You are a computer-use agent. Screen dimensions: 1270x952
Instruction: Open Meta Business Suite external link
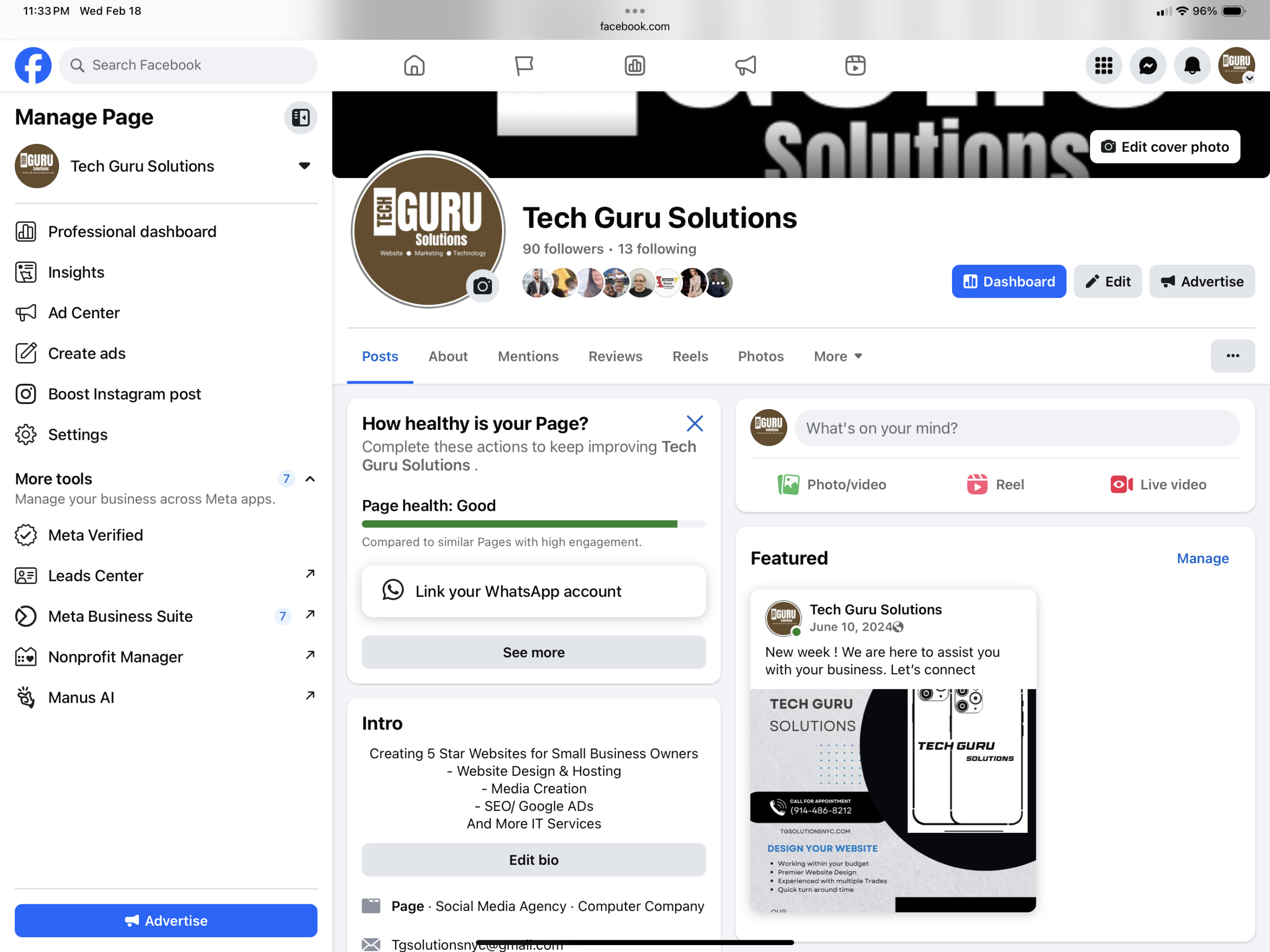(310, 615)
